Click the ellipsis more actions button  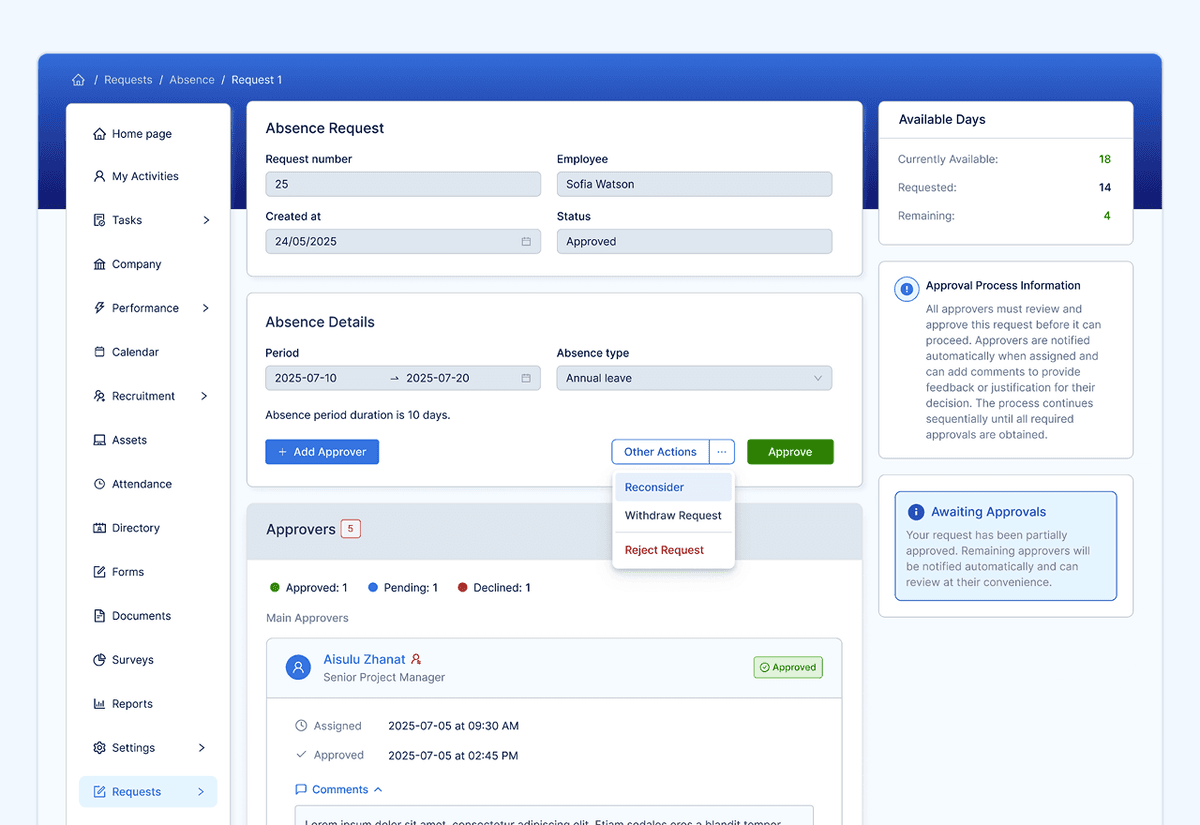[722, 452]
